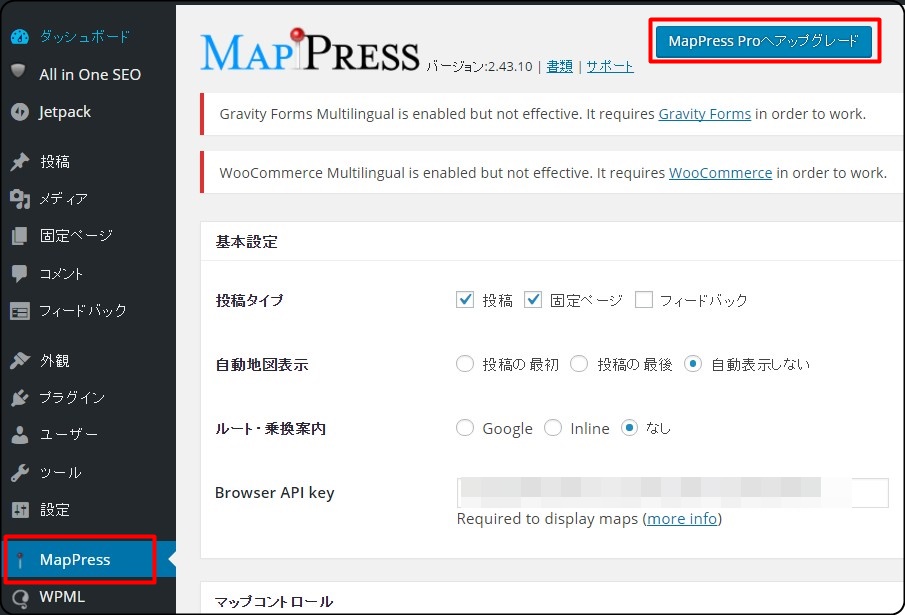Click the Jetpack lightning icon
This screenshot has width=905, height=615.
(20, 112)
